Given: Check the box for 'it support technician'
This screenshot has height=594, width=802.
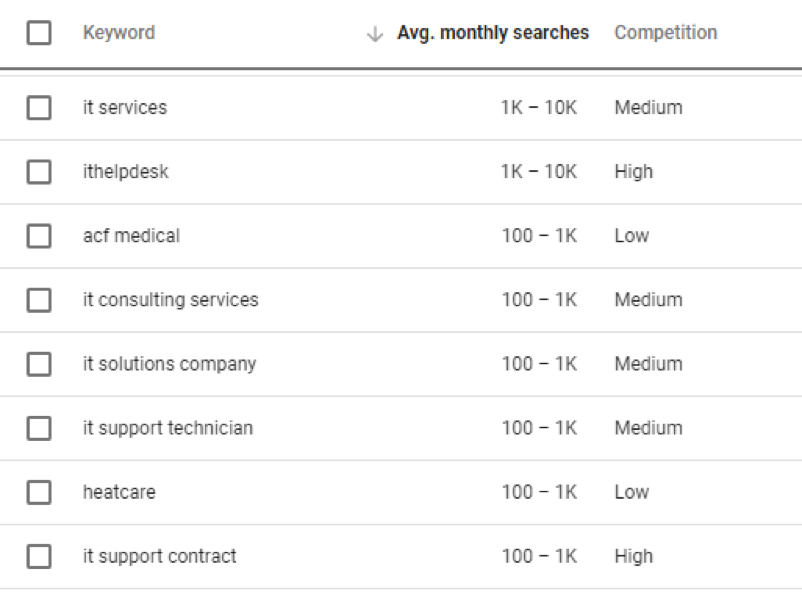Looking at the screenshot, I should pos(42,427).
